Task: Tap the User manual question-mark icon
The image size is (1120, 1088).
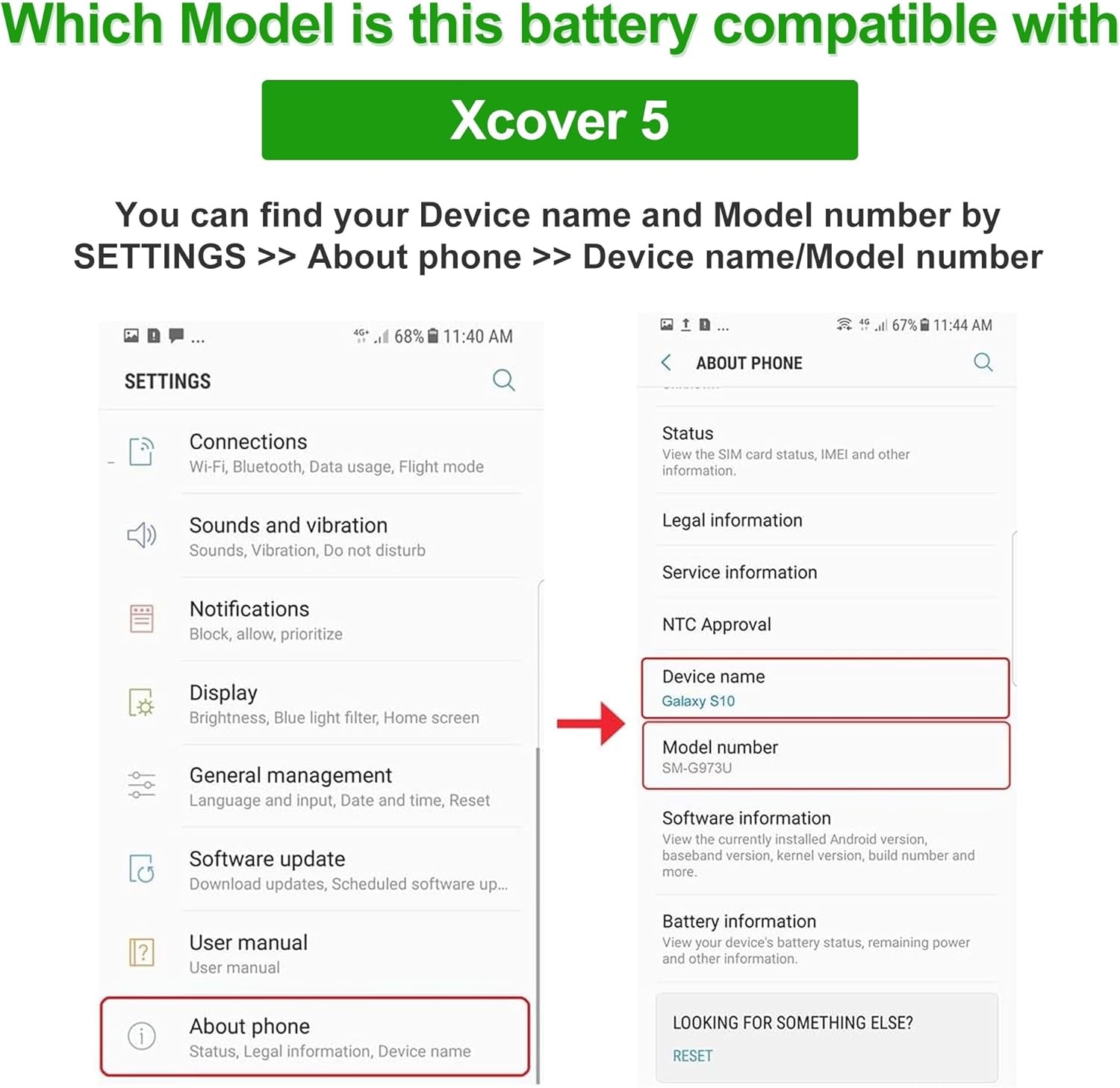Action: [141, 952]
